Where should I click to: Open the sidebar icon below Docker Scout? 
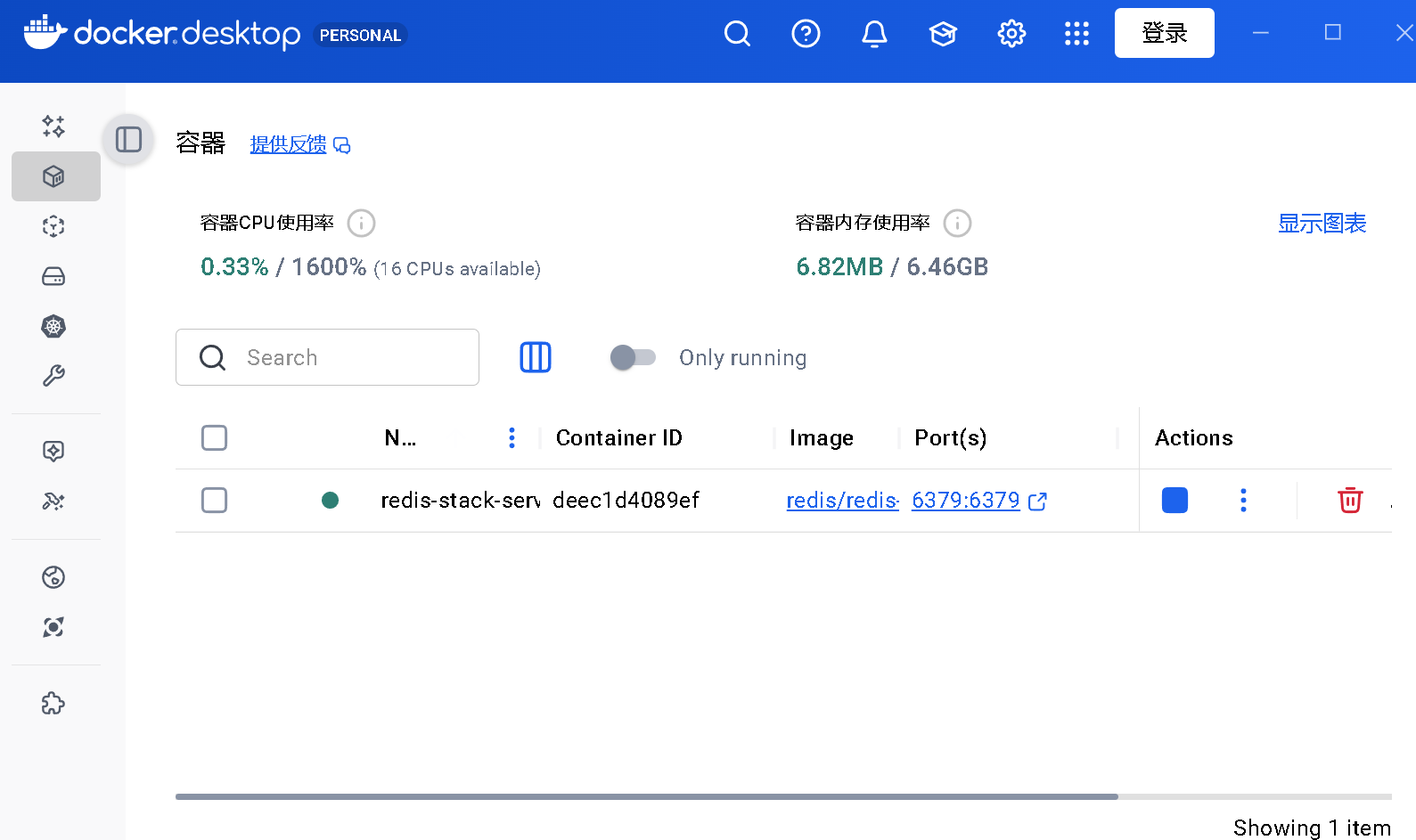tap(53, 502)
